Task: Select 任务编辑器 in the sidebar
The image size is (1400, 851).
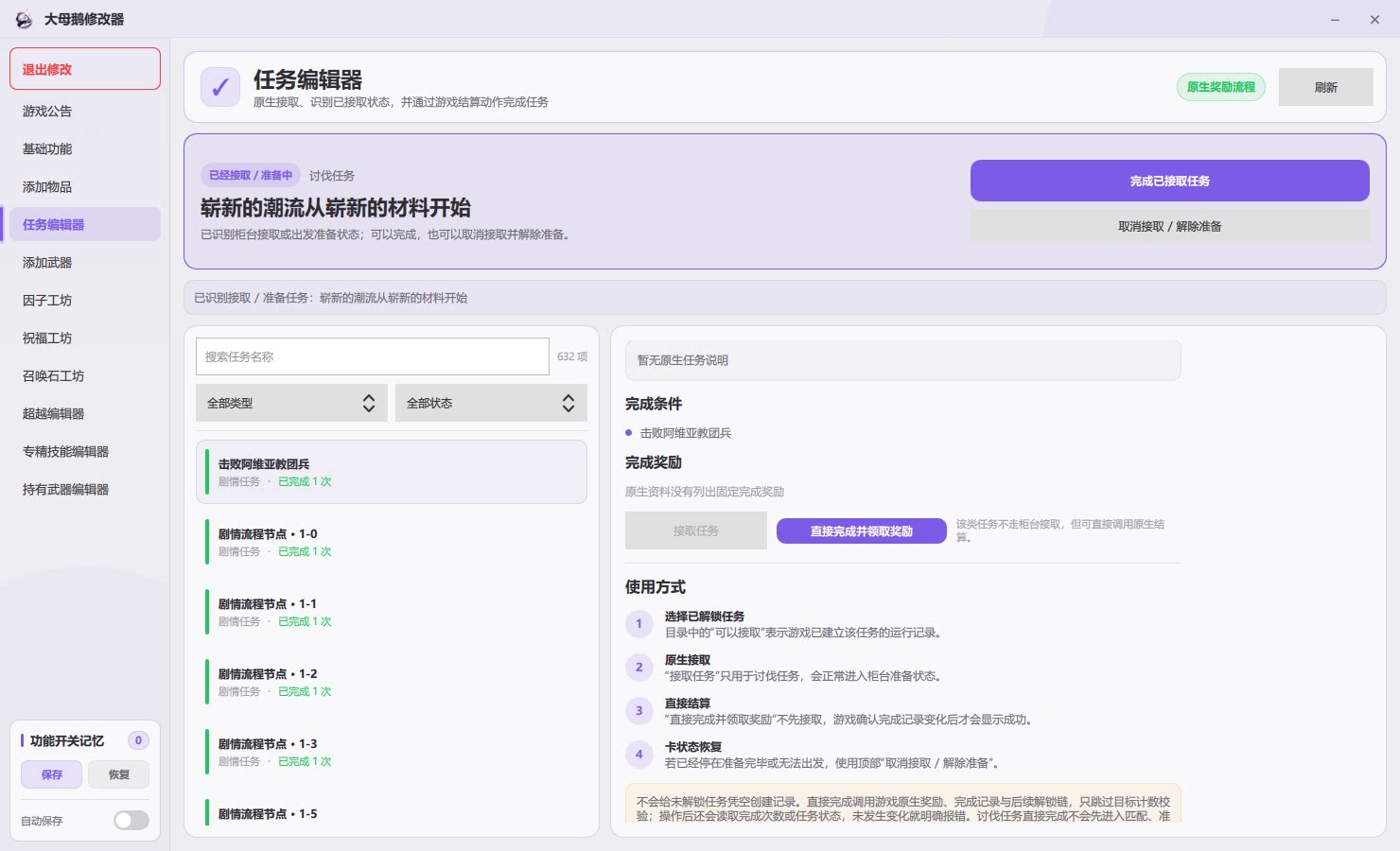Action: pyautogui.click(x=85, y=225)
